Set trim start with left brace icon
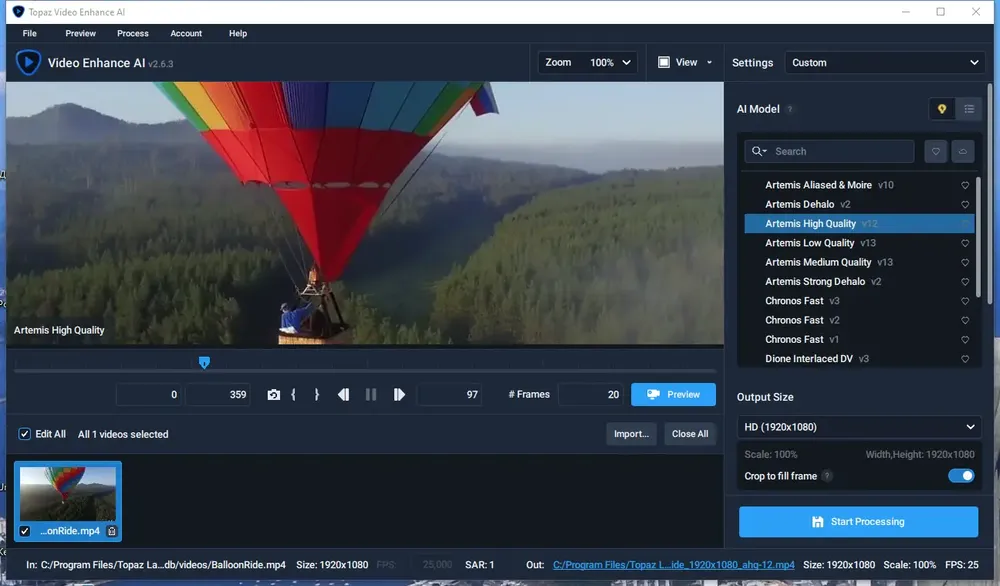This screenshot has height=586, width=1000. 293,395
